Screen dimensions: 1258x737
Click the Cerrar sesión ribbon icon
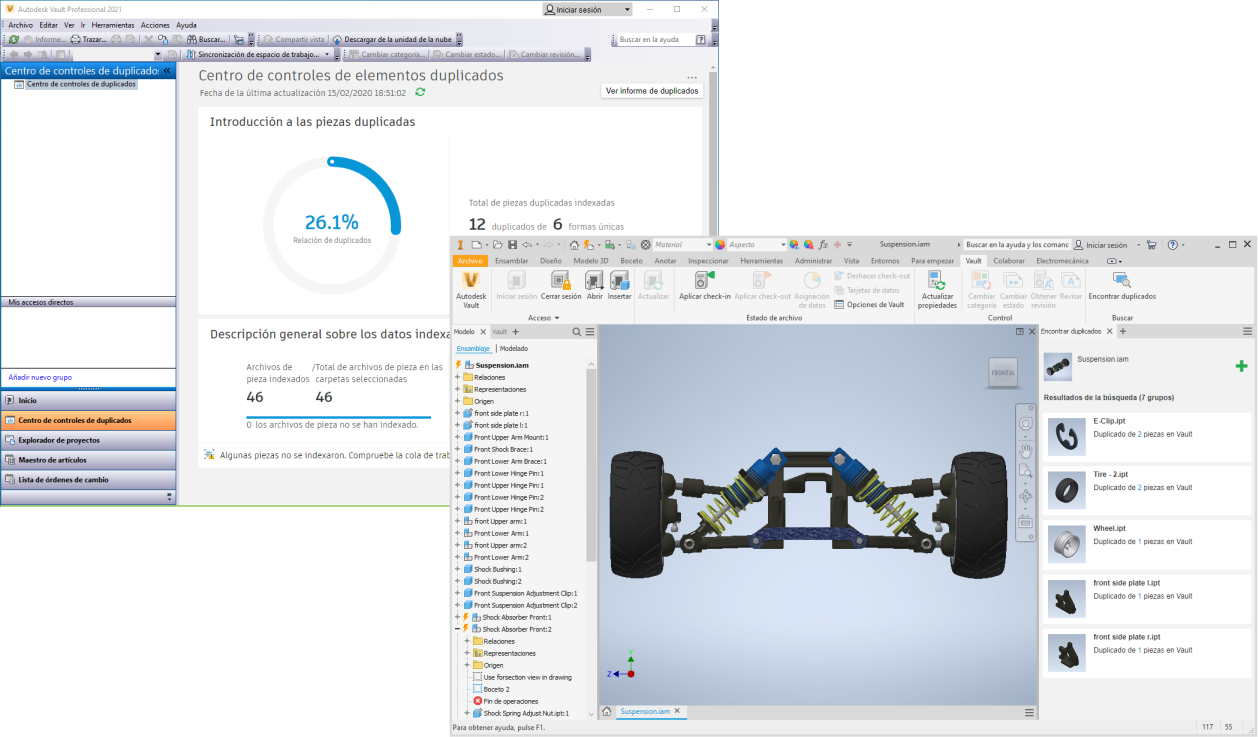click(x=561, y=281)
